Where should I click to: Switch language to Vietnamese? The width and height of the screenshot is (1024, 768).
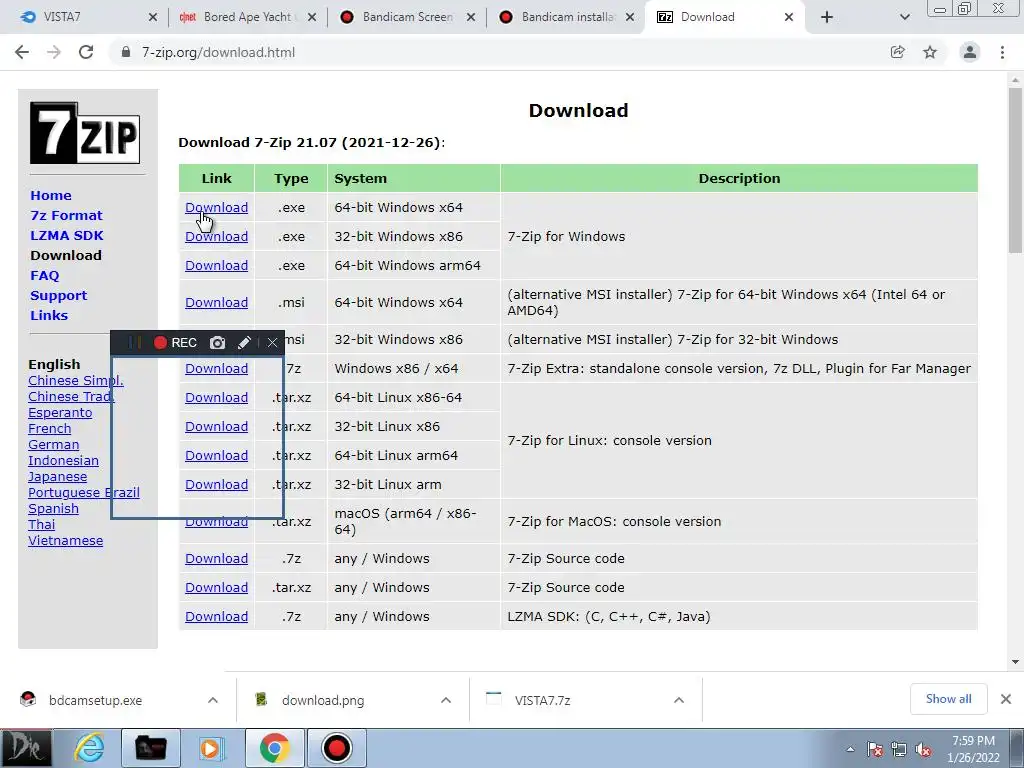pyautogui.click(x=65, y=541)
